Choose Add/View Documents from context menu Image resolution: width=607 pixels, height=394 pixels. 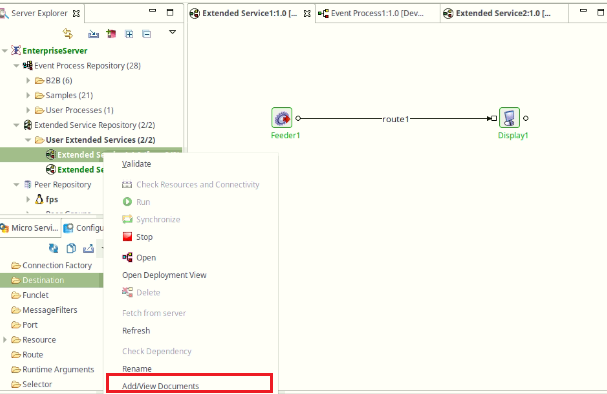click(161, 386)
